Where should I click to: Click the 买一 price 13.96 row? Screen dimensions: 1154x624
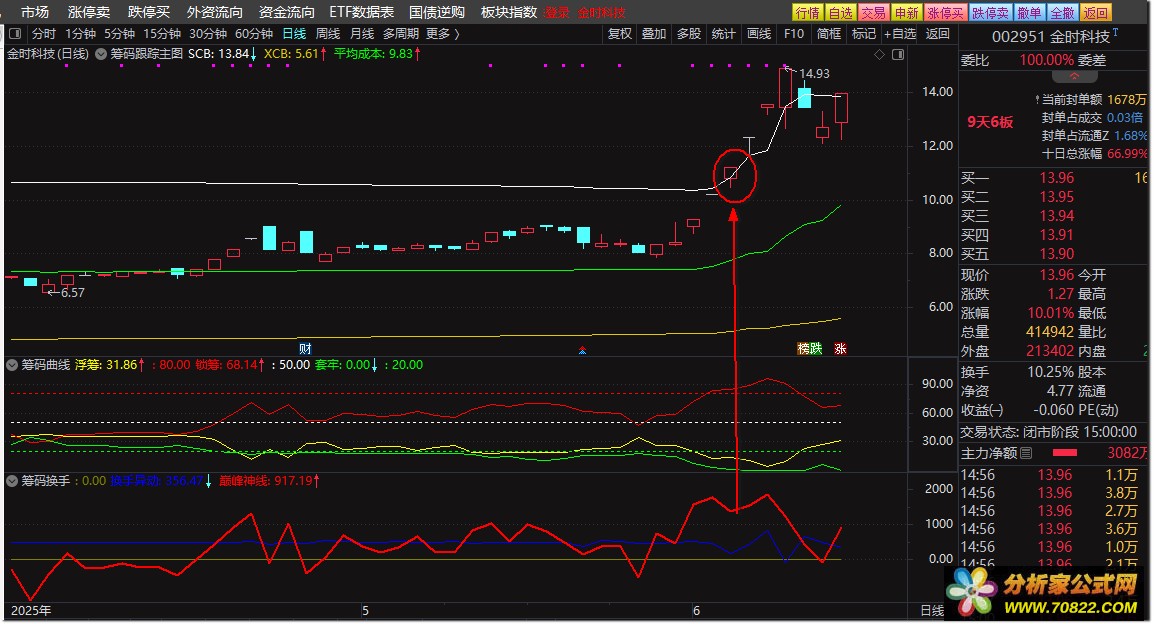tap(1054, 178)
